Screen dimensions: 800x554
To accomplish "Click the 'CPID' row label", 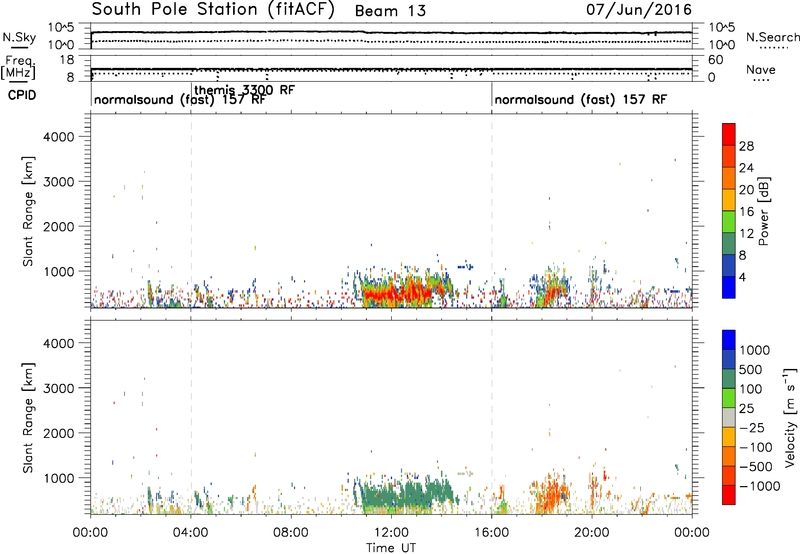I will tap(22, 95).
